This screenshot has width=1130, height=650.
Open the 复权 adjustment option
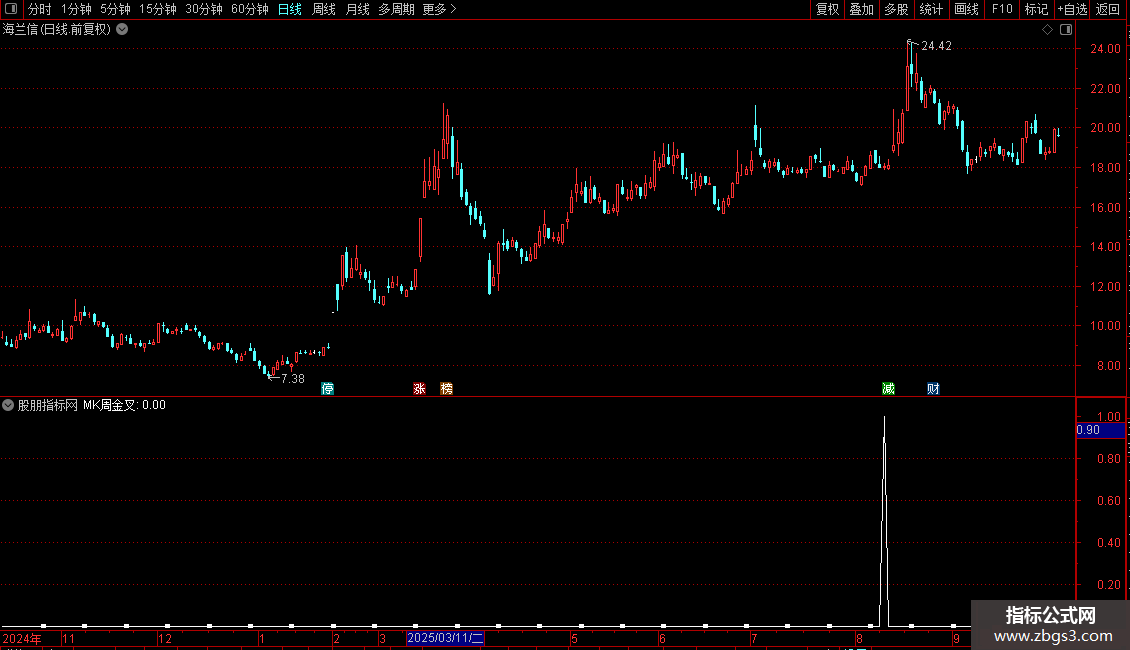827,9
